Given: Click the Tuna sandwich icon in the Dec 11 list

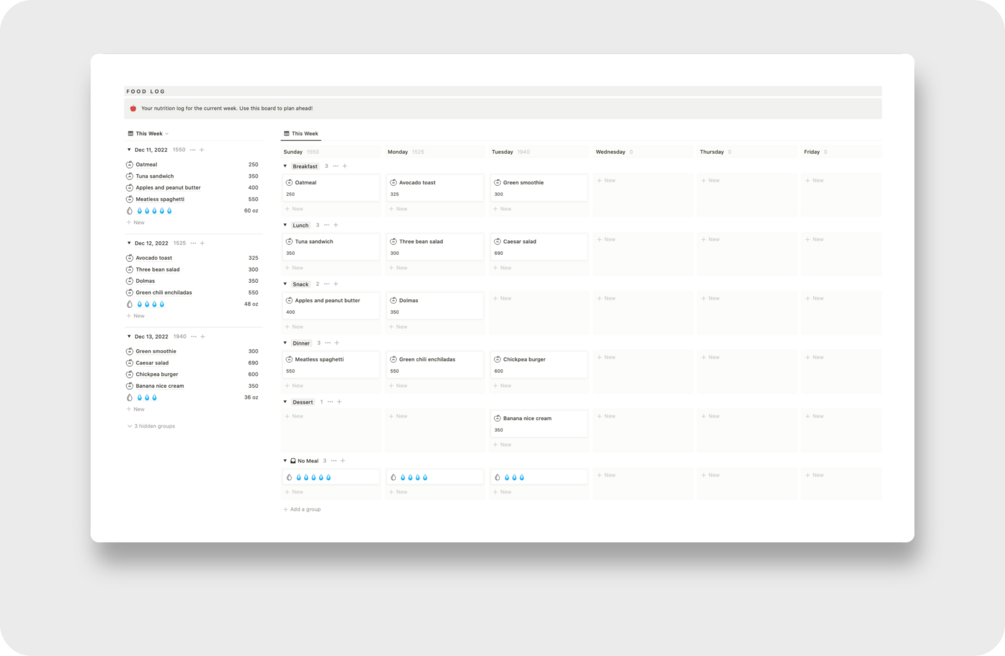Looking at the screenshot, I should click(x=129, y=176).
